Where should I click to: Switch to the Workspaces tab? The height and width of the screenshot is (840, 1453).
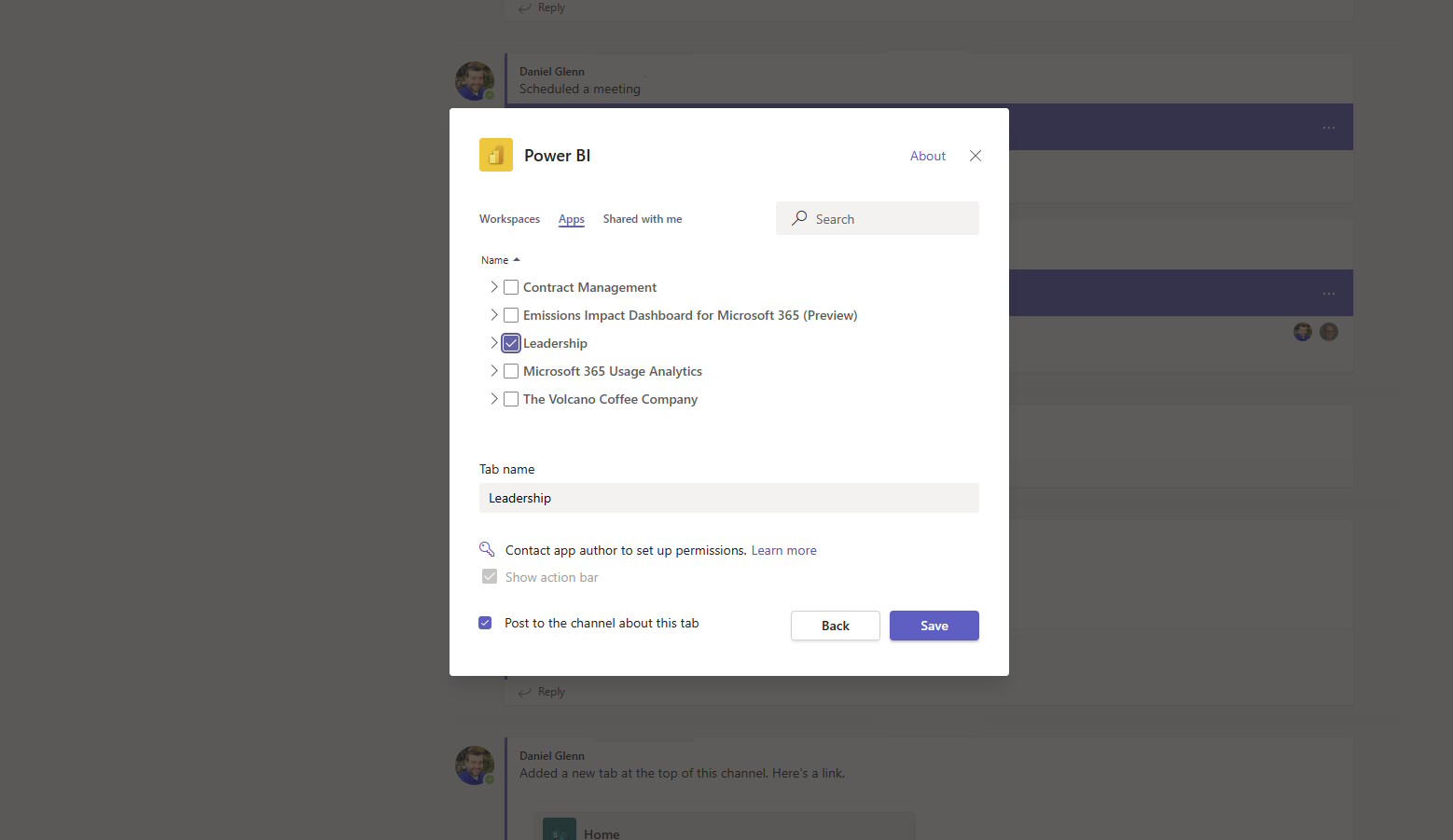[x=509, y=218]
